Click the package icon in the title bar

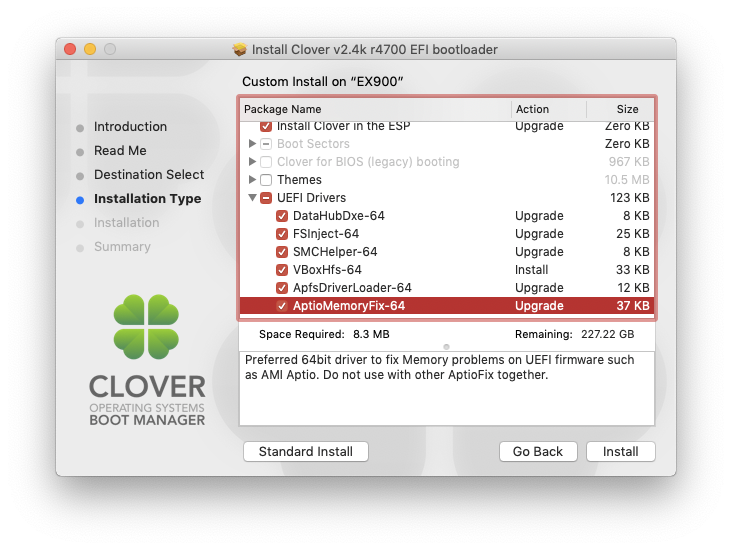[x=239, y=49]
